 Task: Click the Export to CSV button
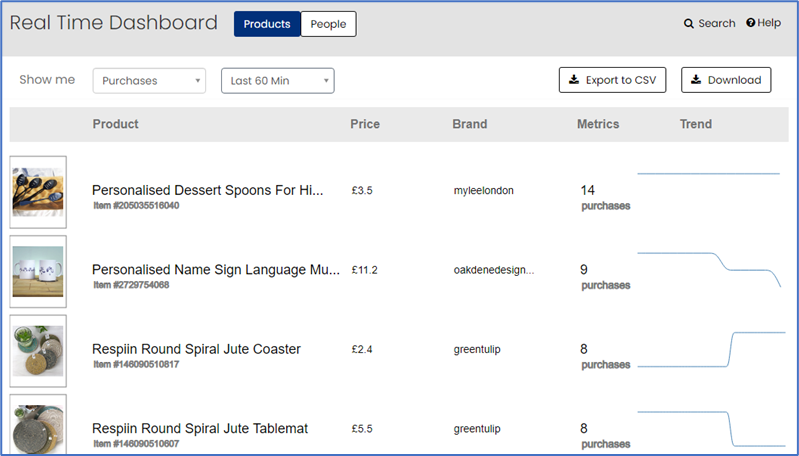pyautogui.click(x=612, y=80)
